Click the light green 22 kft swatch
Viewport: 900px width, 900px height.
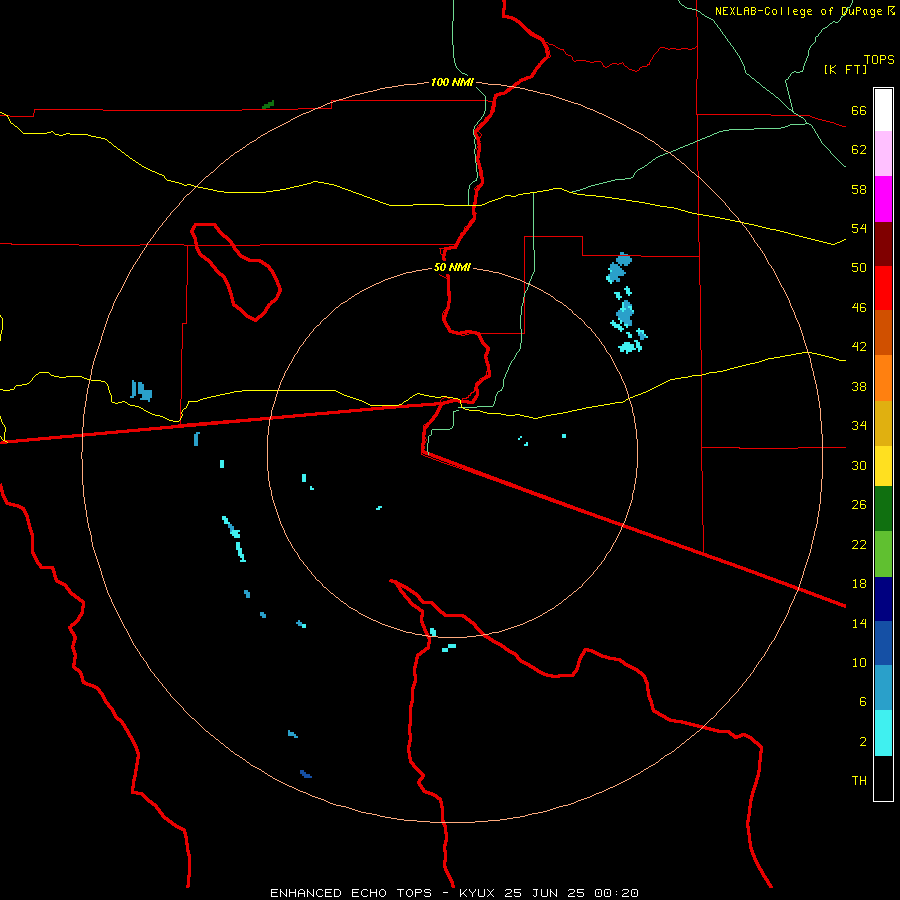click(883, 554)
